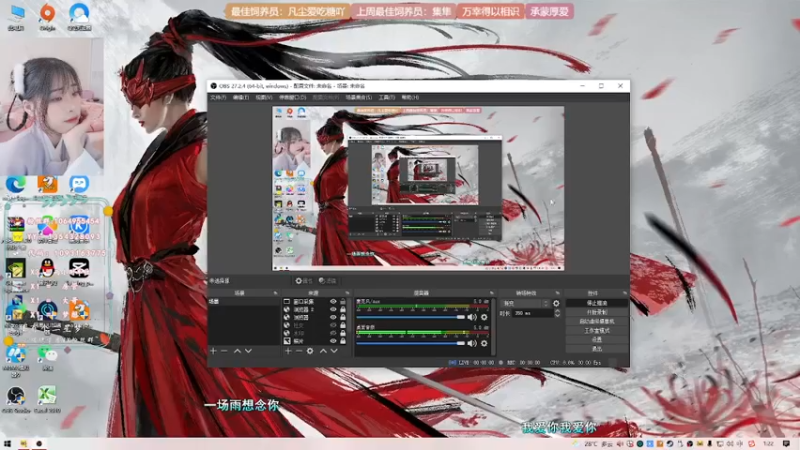
Task: Mute the 麦克风/Aux audio track
Action: pyautogui.click(x=472, y=317)
